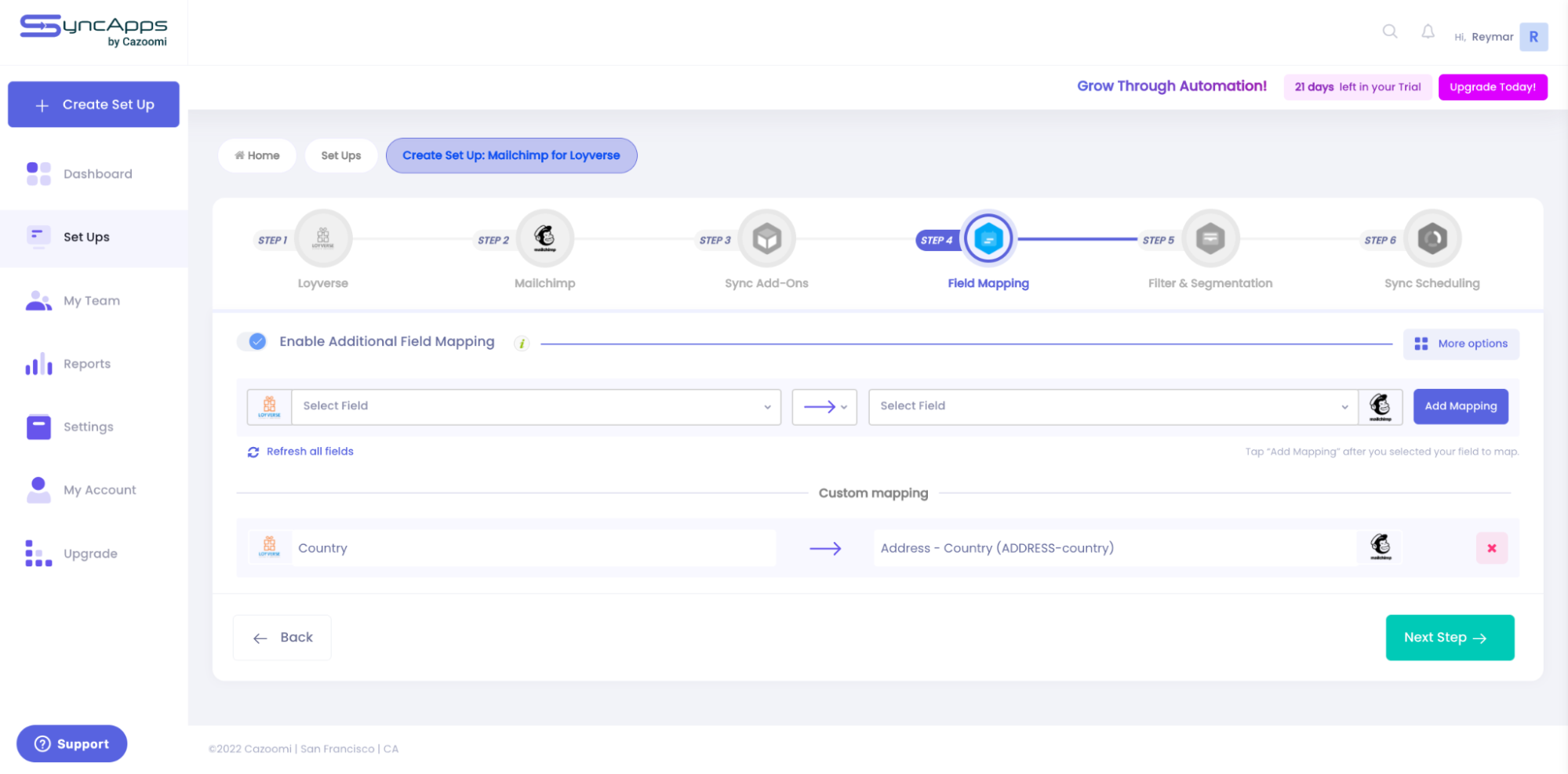
Task: Click the Dashboard sidebar icon
Action: click(x=38, y=173)
